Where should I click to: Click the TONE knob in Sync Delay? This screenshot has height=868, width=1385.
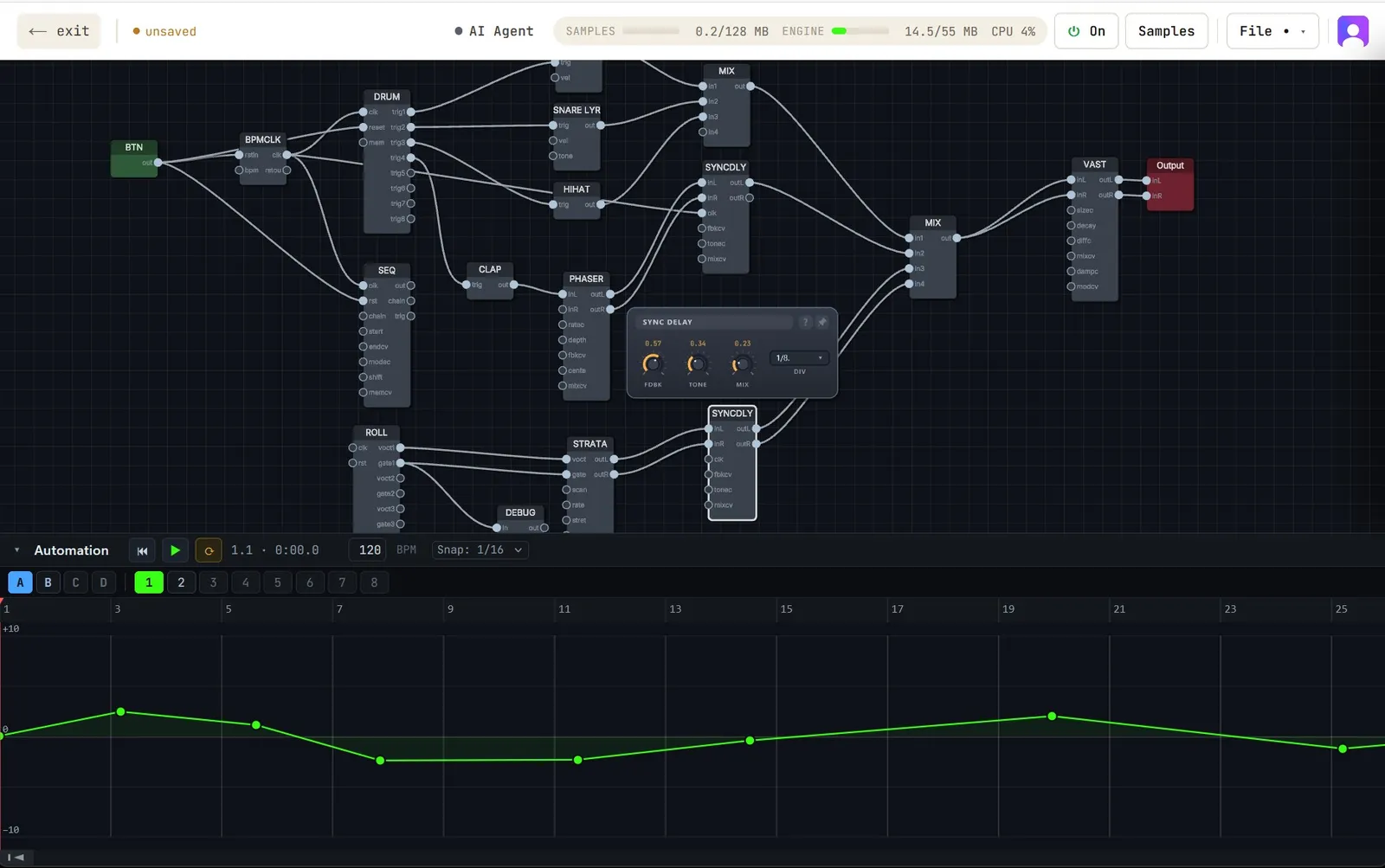pos(698,364)
